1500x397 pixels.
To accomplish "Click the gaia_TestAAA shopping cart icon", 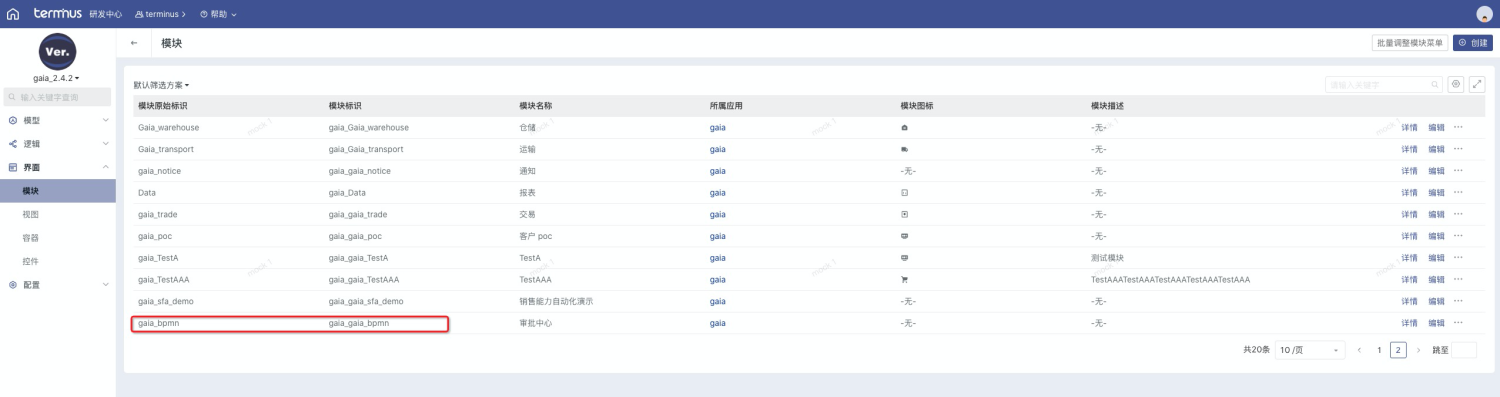I will tap(904, 279).
